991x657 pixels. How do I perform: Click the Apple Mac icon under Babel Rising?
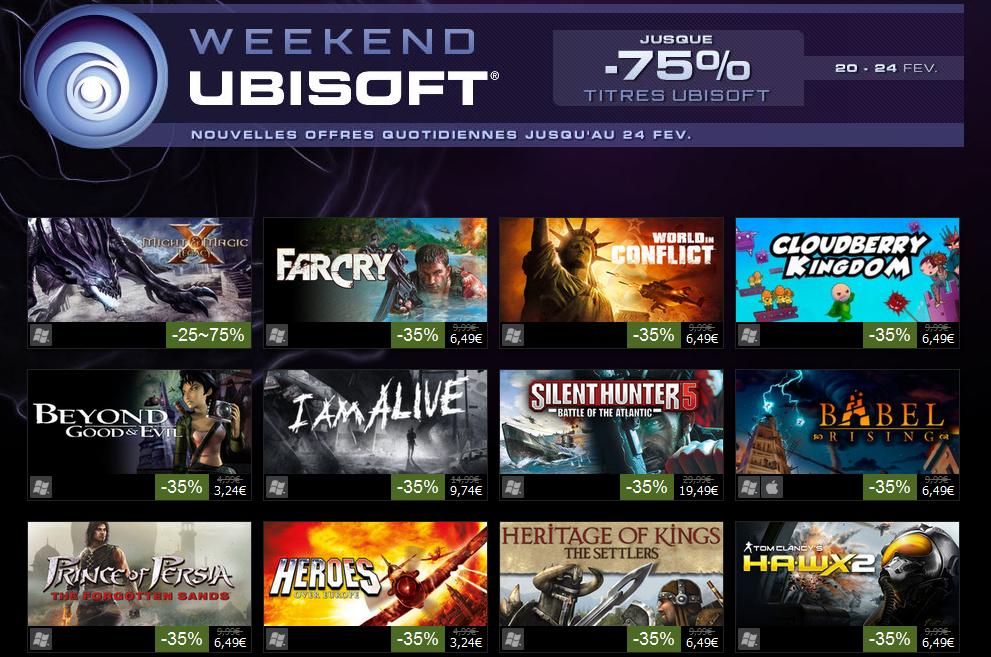pyautogui.click(x=772, y=488)
